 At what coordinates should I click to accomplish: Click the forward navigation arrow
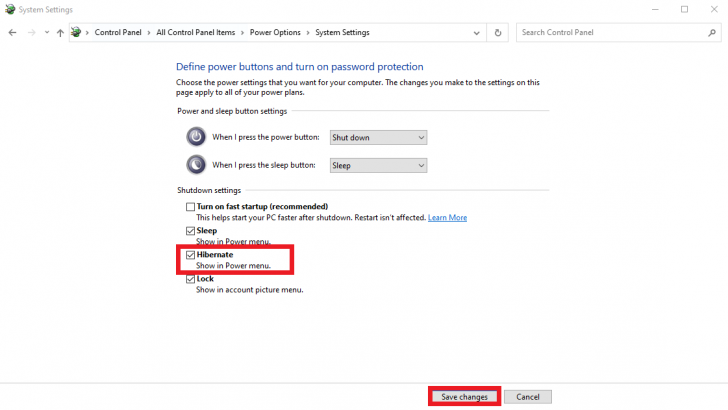click(x=31, y=33)
